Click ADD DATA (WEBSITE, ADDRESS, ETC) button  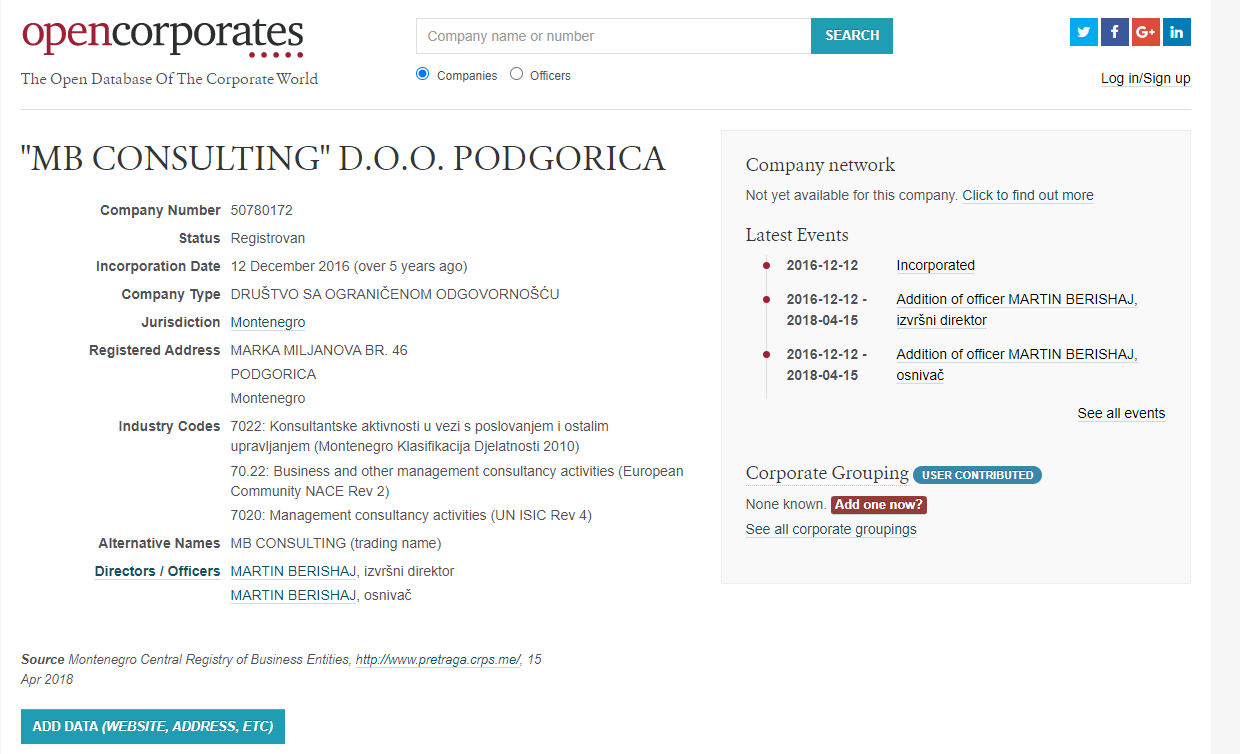pyautogui.click(x=153, y=726)
